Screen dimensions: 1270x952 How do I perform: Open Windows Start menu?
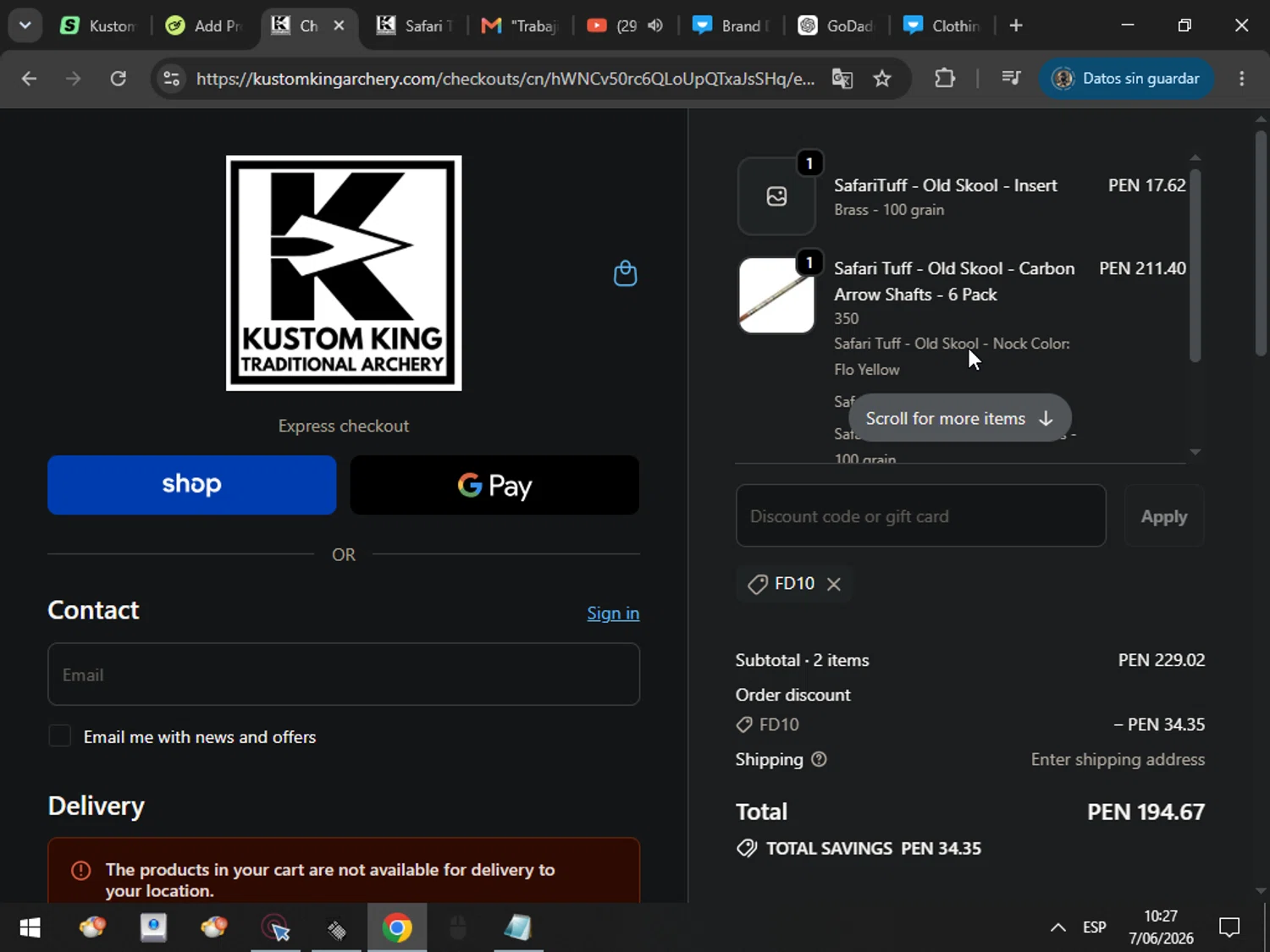pyautogui.click(x=30, y=927)
